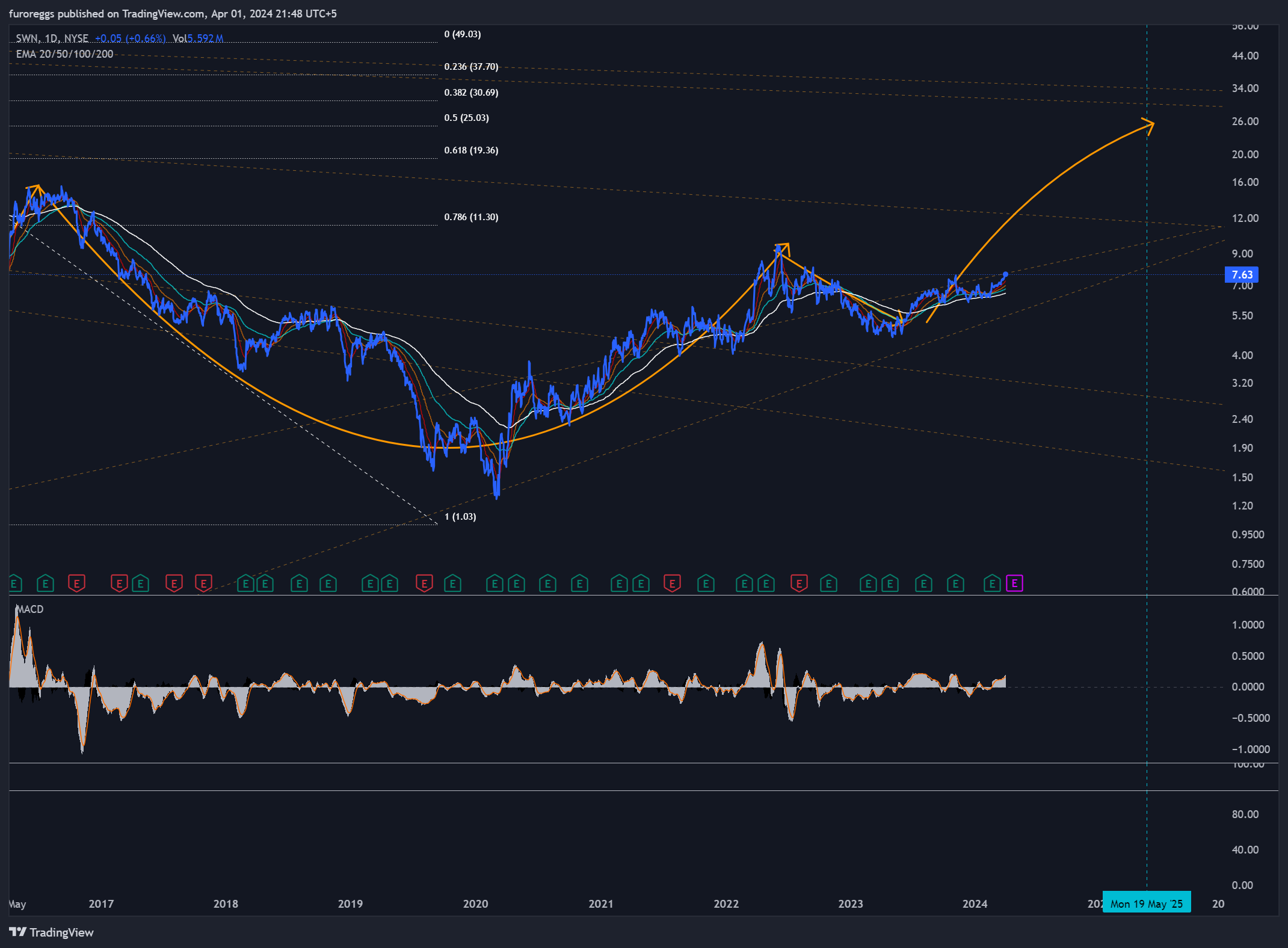Click the last red earnings marker in 2019
This screenshot has height=948, width=1288.
pos(424,583)
